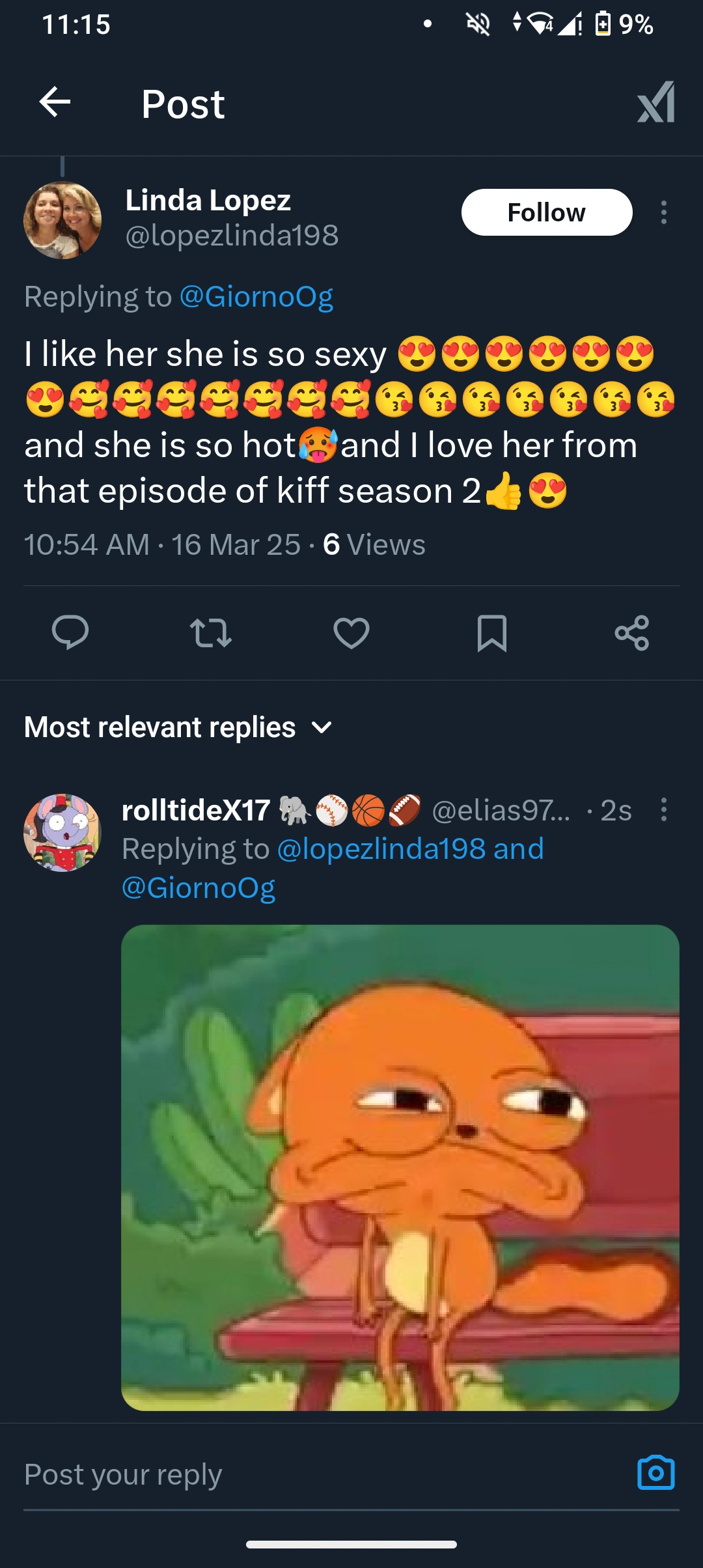Repost Linda Lopez's post
Viewport: 703px width, 1568px height.
[210, 632]
